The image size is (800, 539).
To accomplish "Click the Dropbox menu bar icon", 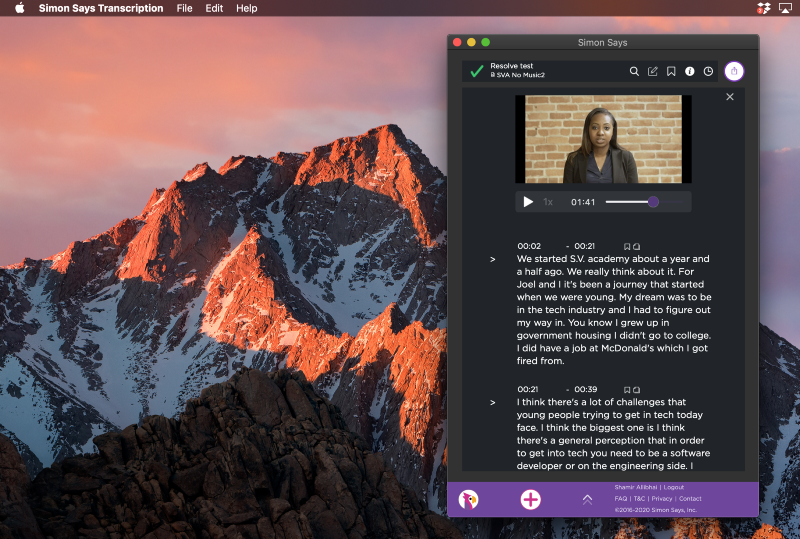I will click(x=763, y=8).
